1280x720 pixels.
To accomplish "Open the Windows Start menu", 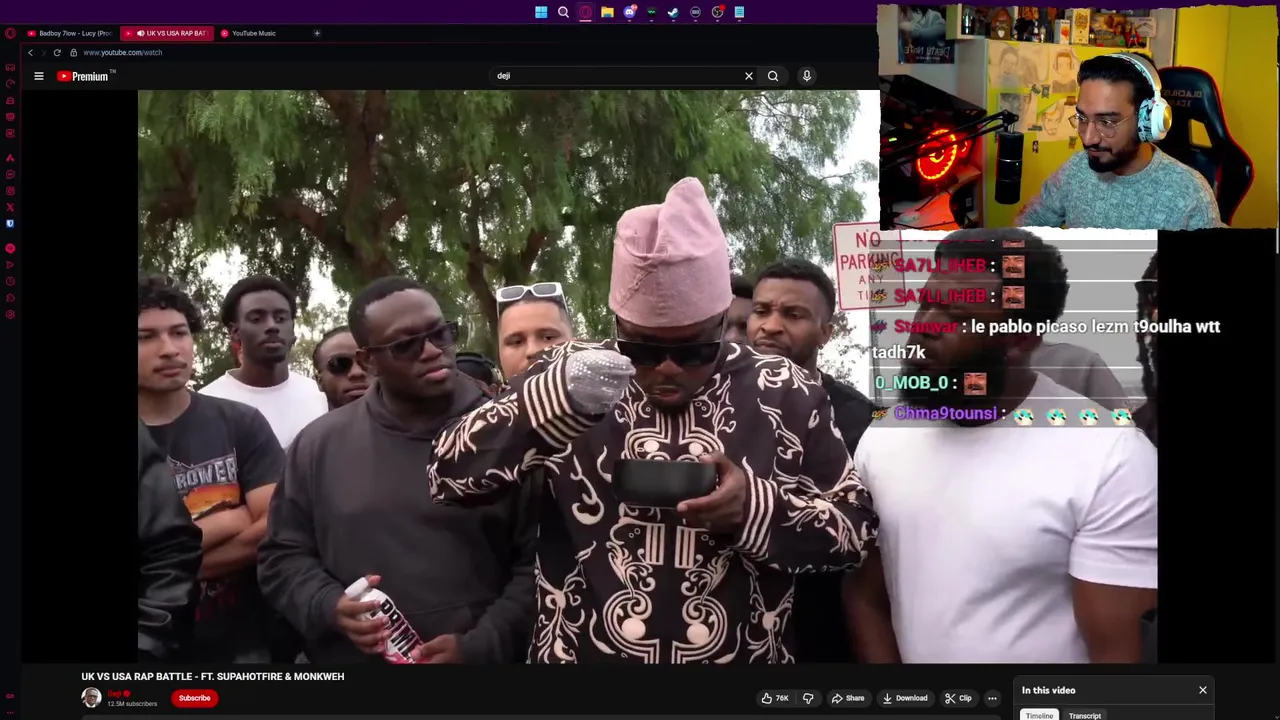I will [541, 12].
